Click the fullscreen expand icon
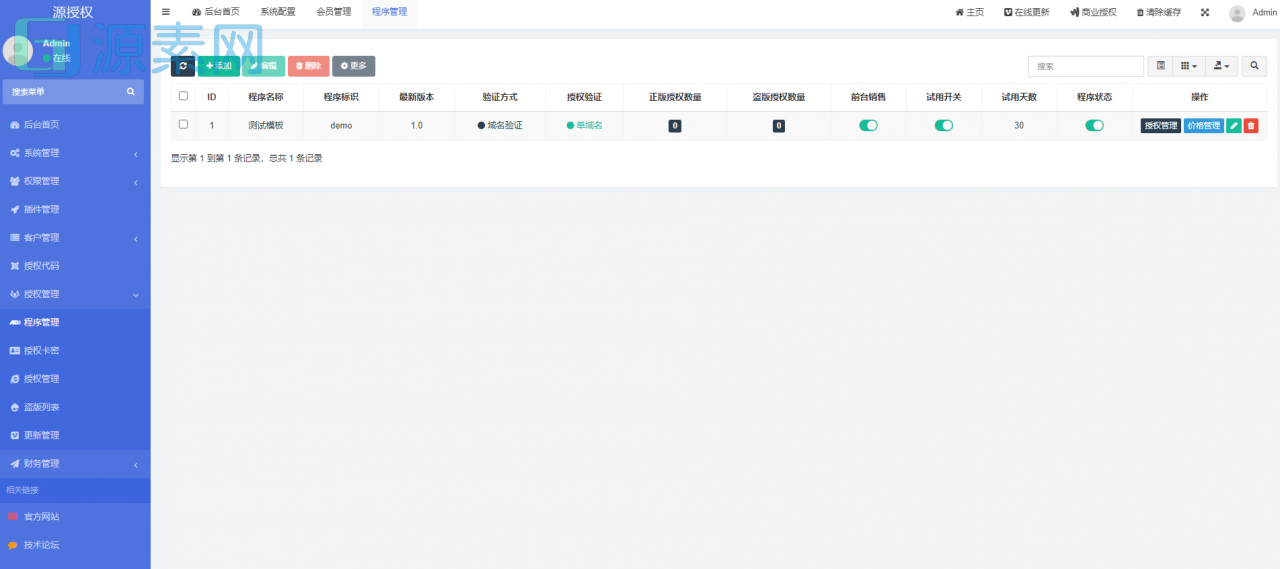This screenshot has width=1280, height=569. click(x=1205, y=12)
